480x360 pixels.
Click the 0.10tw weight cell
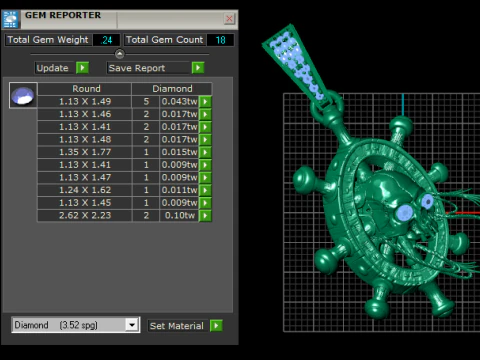click(179, 215)
